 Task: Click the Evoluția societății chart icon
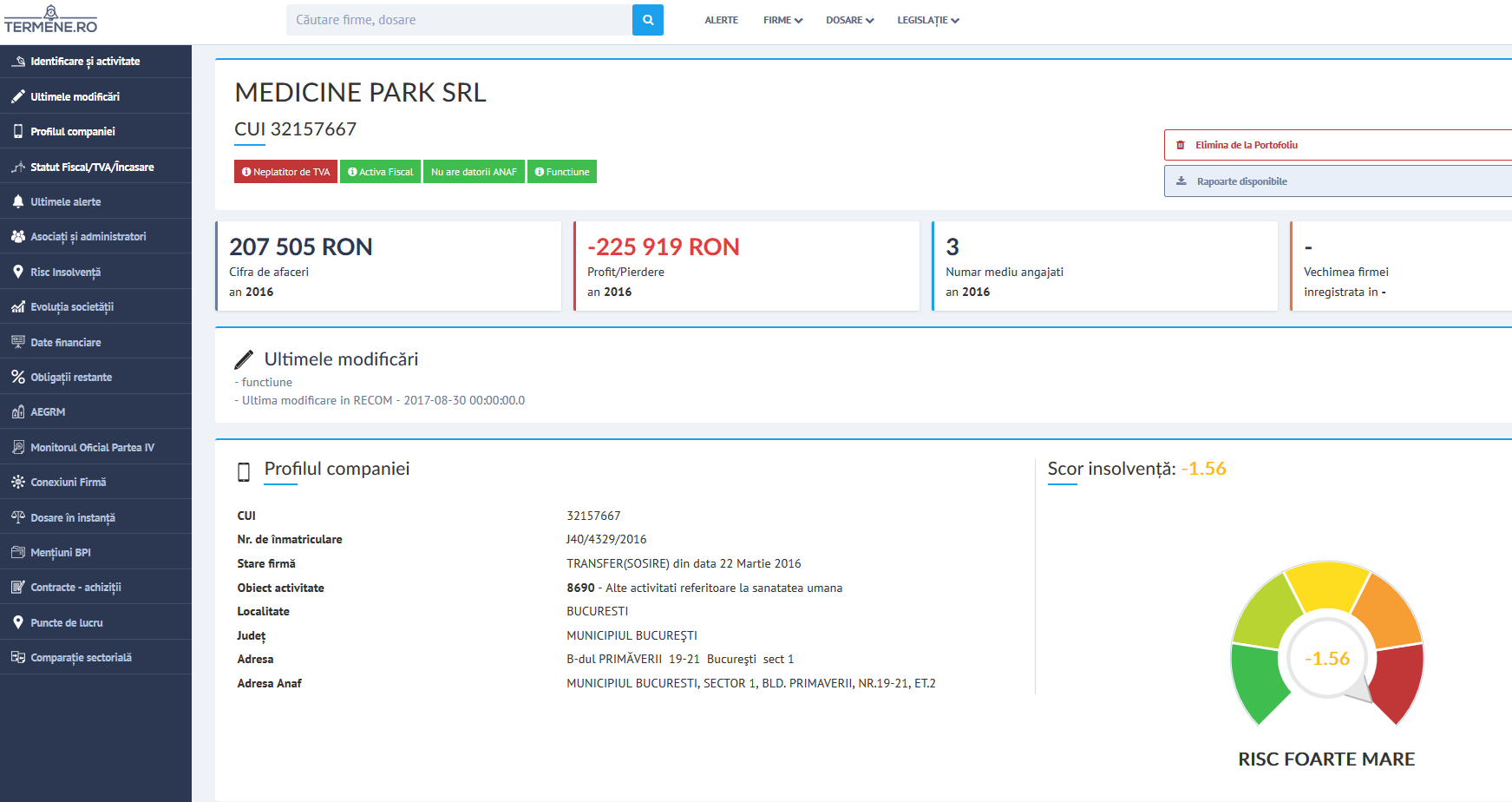[17, 307]
